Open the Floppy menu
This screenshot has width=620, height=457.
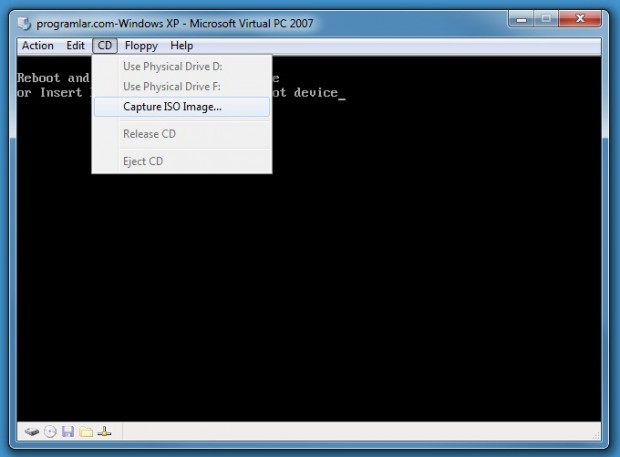click(x=141, y=45)
